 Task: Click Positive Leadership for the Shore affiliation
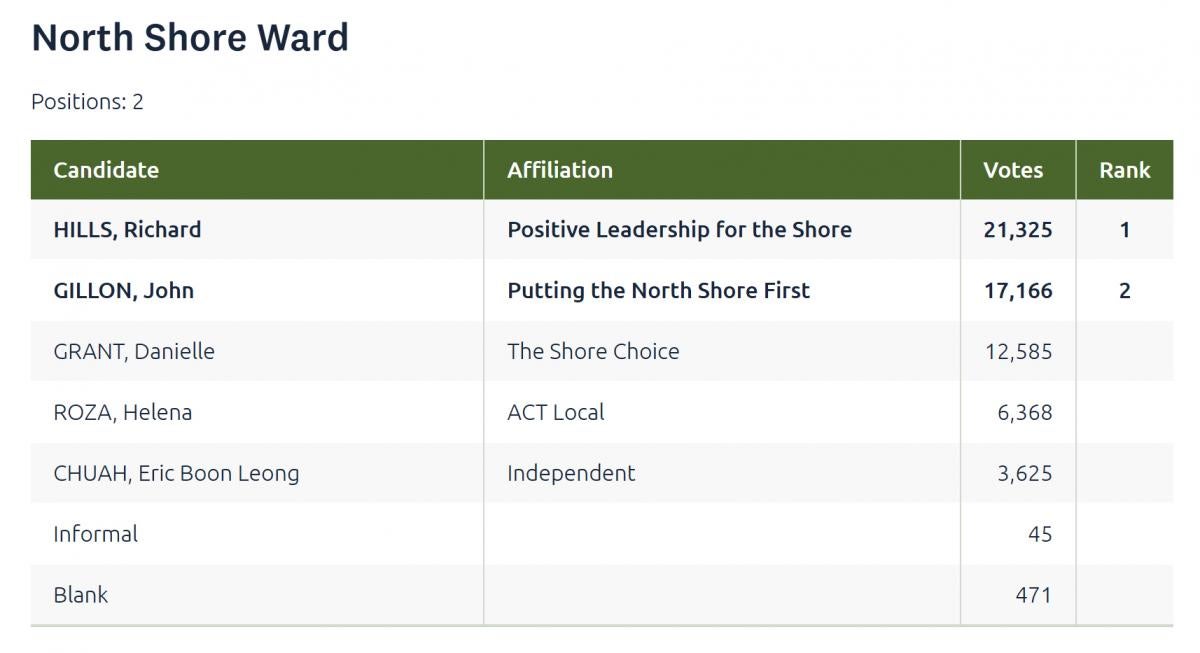679,230
